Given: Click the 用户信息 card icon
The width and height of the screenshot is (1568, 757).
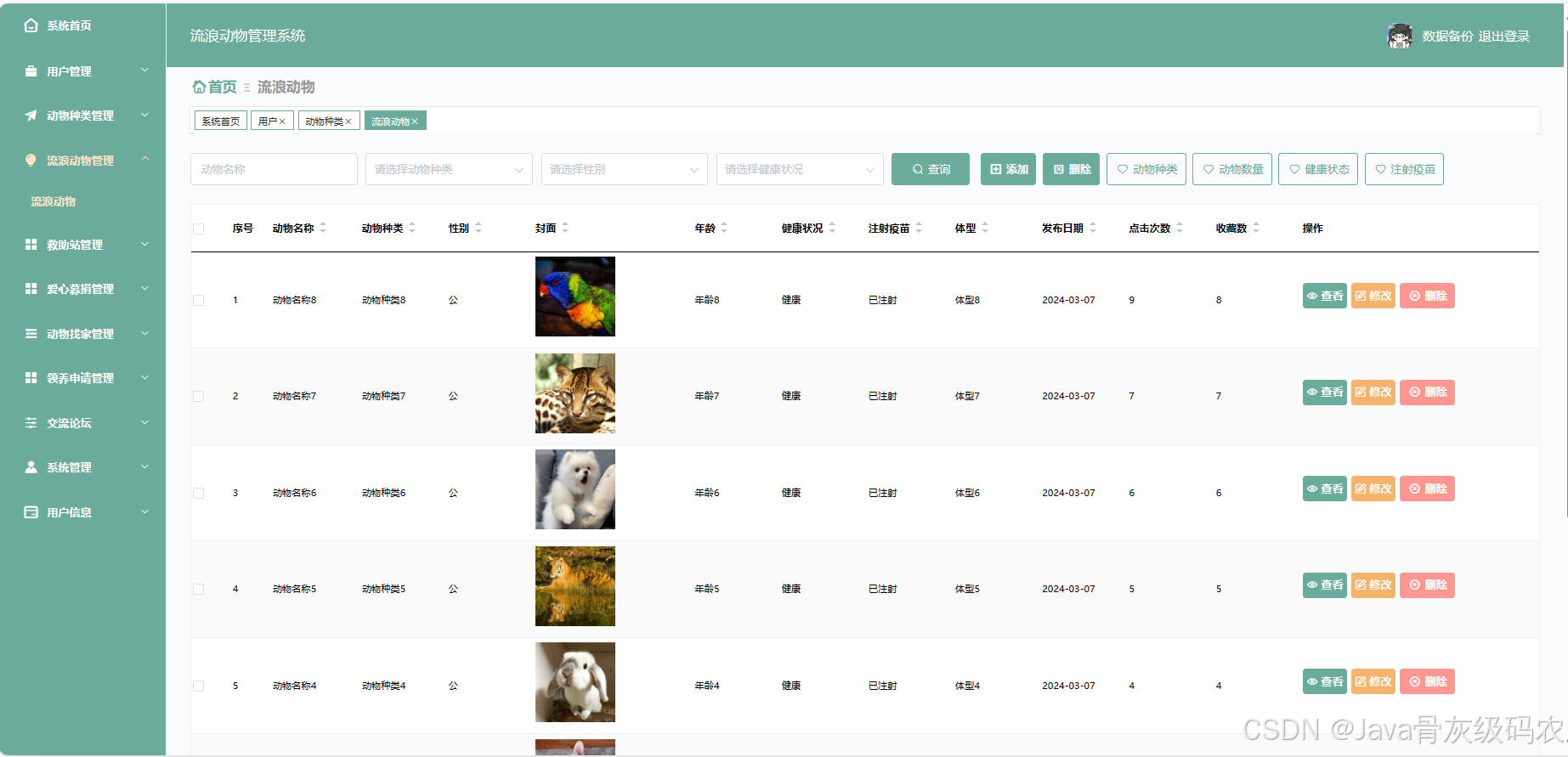Looking at the screenshot, I should [31, 512].
